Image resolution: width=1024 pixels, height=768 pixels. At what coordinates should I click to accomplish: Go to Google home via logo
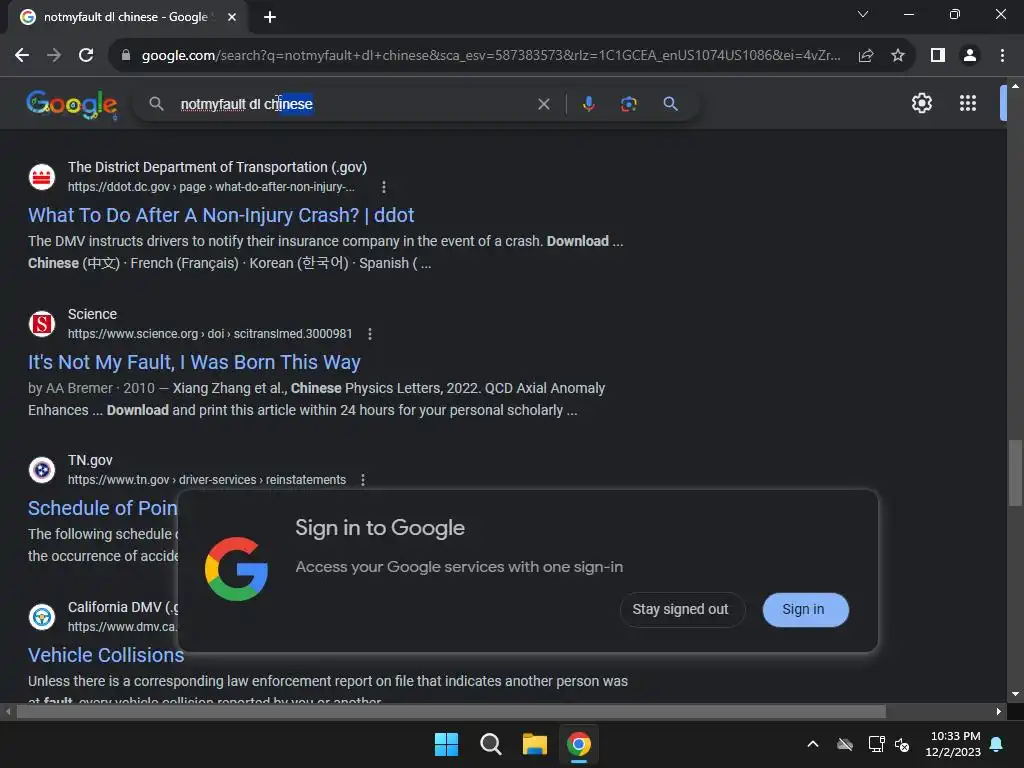click(72, 104)
